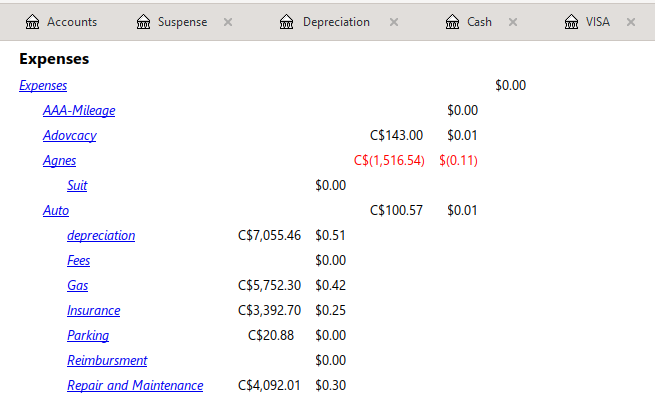Image resolution: width=655 pixels, height=399 pixels.
Task: Click the $0.01 value in Auto row
Action: 462,211
